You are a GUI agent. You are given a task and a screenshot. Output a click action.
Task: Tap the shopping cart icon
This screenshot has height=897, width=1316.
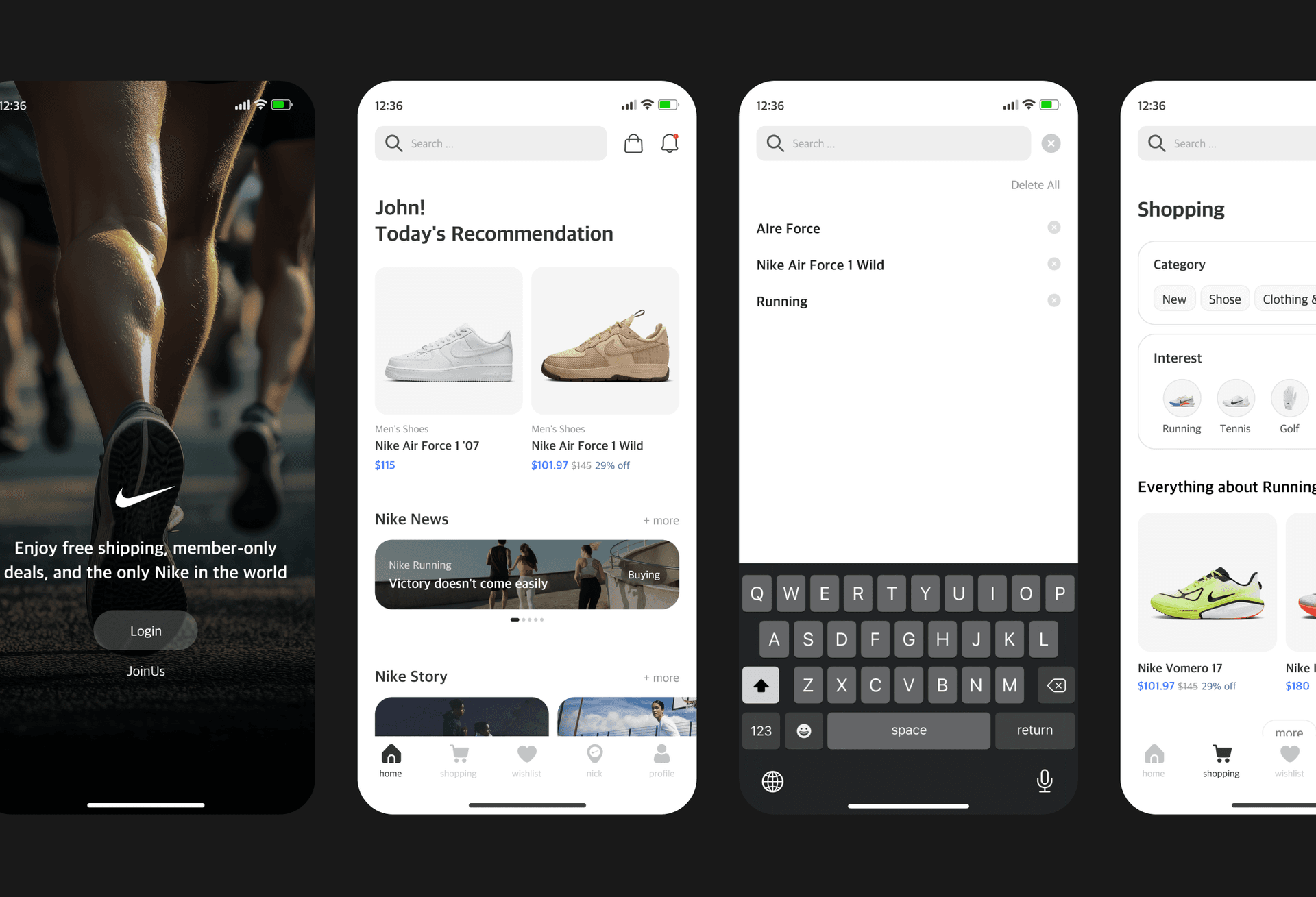point(634,143)
